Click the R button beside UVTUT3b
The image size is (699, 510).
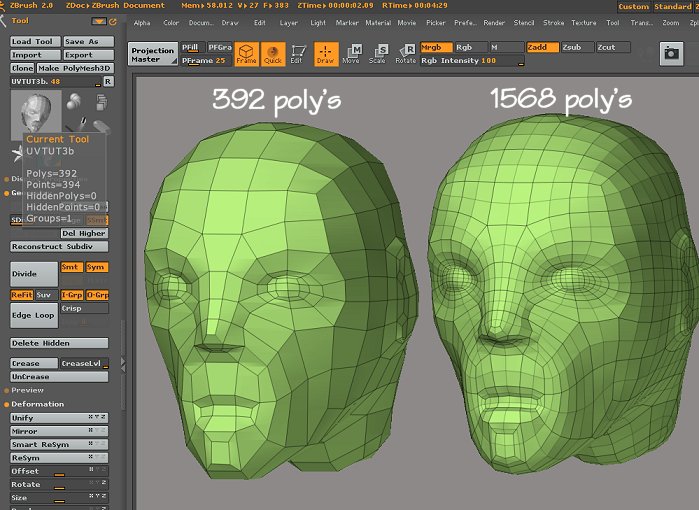(108, 81)
